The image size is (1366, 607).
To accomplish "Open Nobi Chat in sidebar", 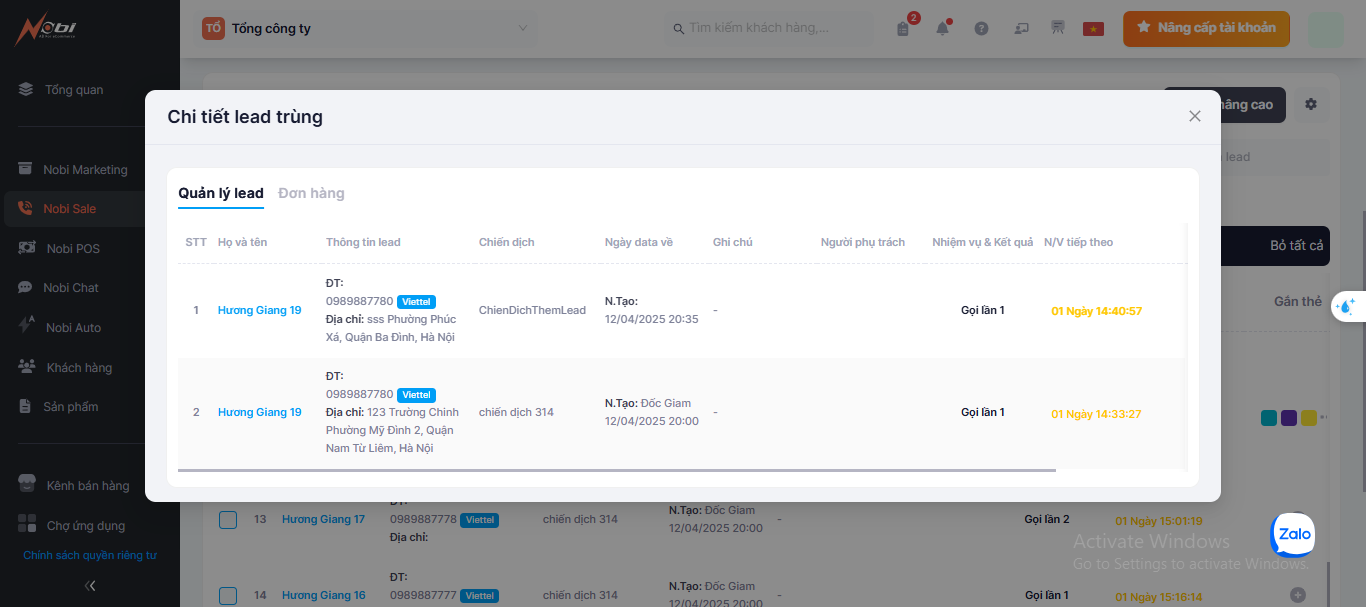I will (71, 288).
